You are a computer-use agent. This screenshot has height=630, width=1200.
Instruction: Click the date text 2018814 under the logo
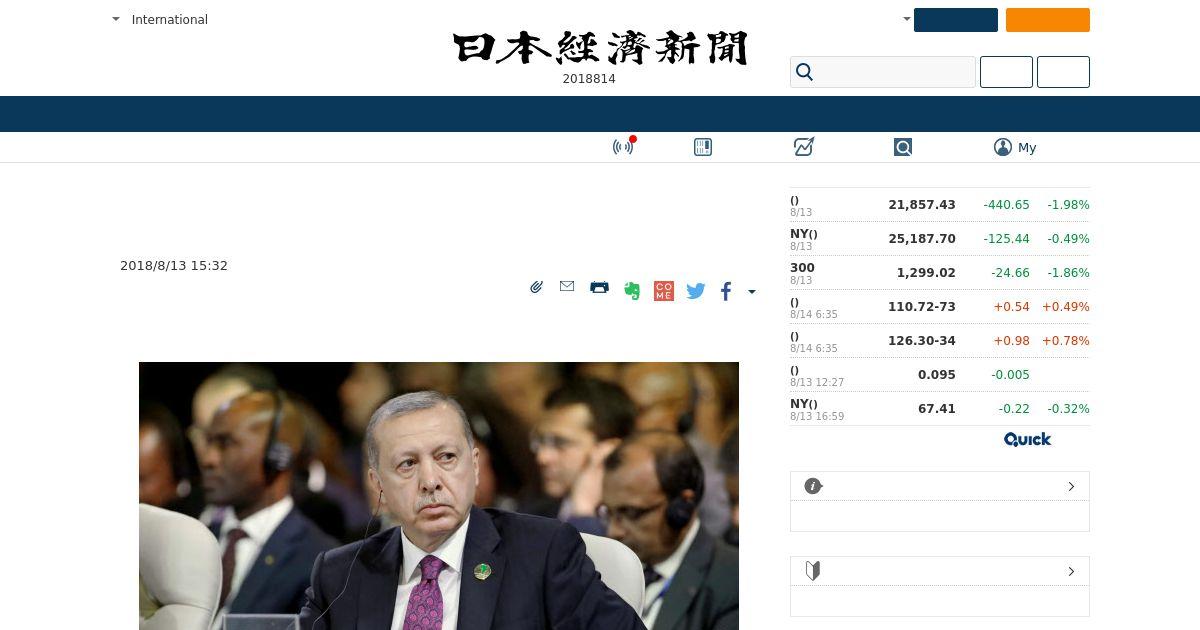[x=589, y=79]
